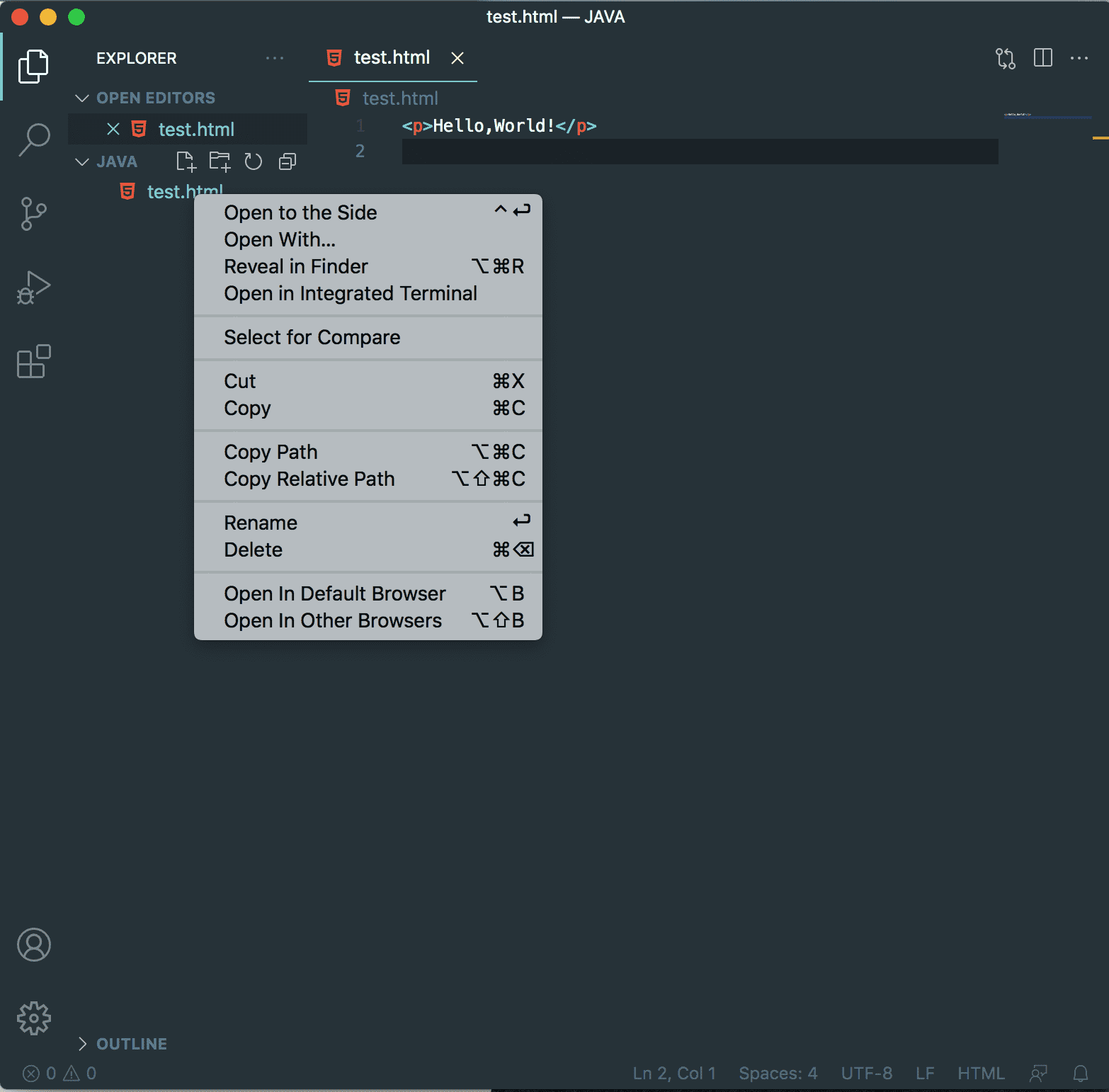Collapse the Open Editors section
The image size is (1109, 1092).
click(82, 98)
